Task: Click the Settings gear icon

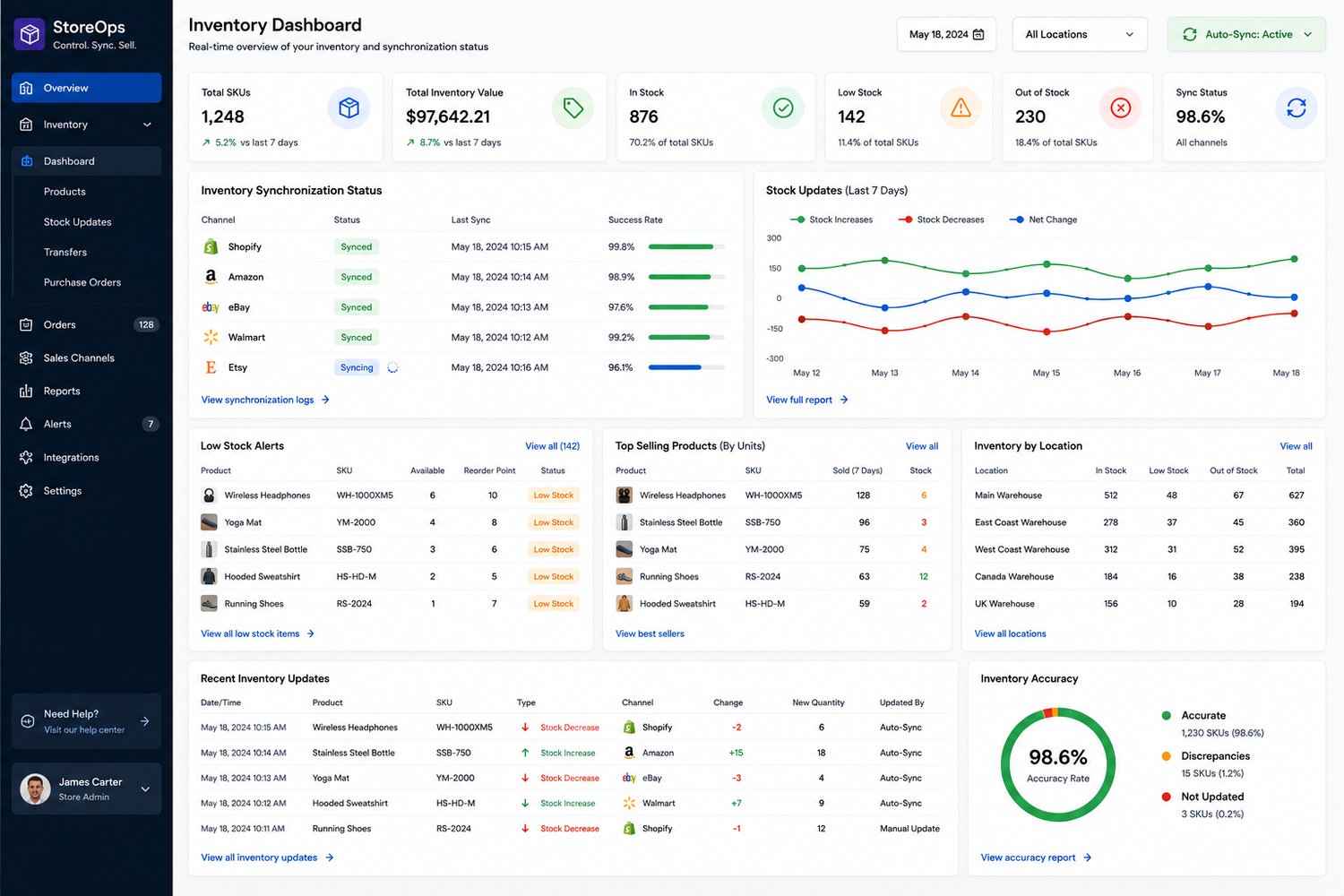Action: click(26, 491)
